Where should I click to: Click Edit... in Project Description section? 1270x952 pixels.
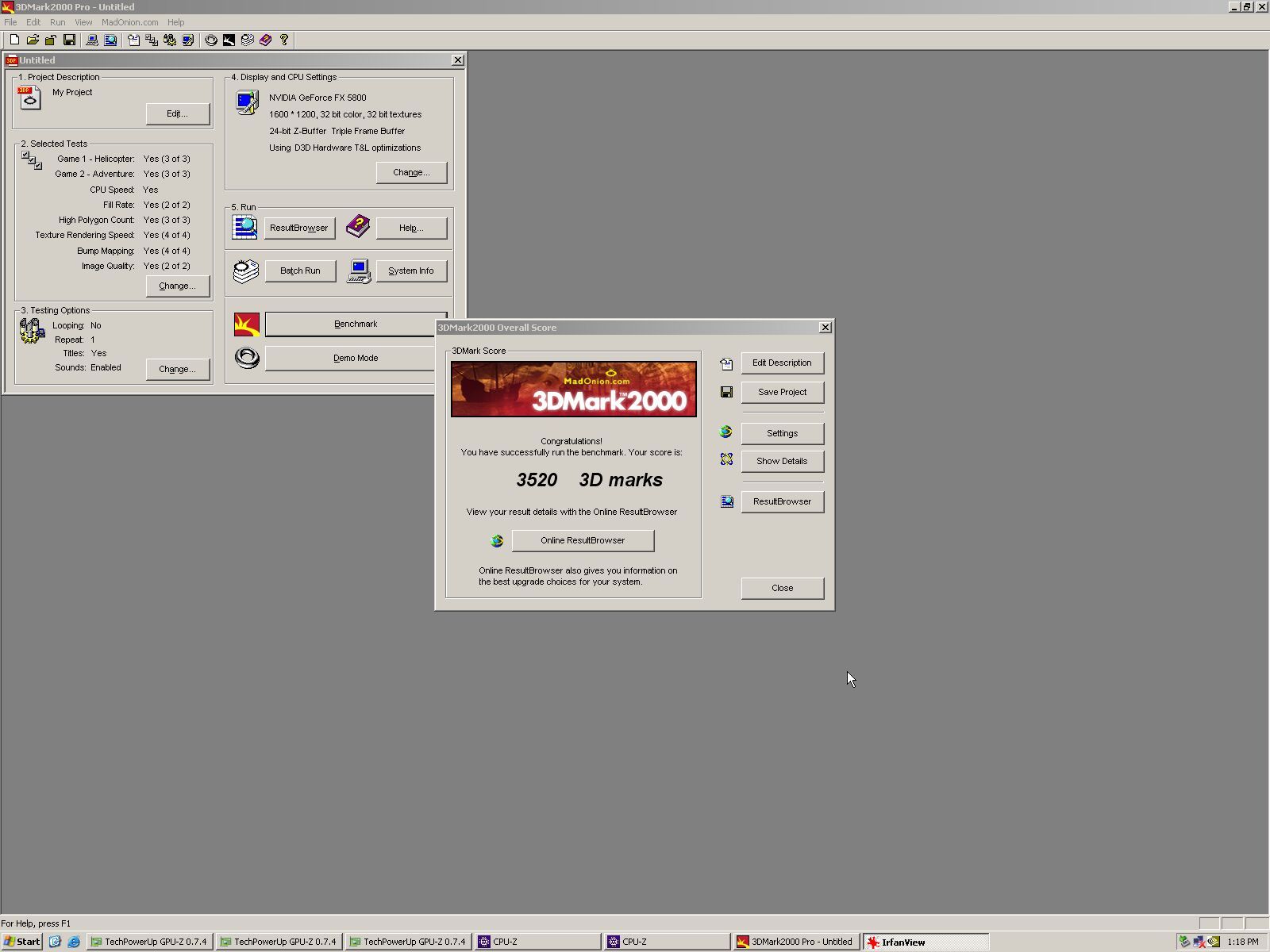pos(178,113)
